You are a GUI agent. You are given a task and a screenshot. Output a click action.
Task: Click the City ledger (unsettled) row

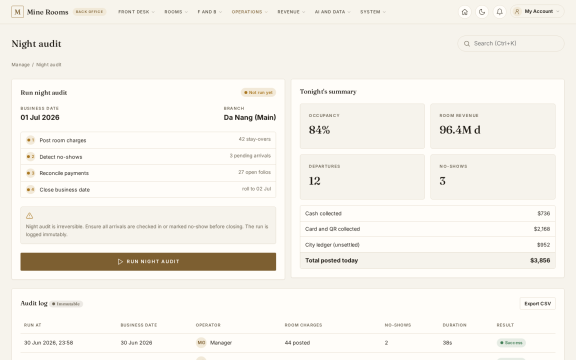click(428, 245)
